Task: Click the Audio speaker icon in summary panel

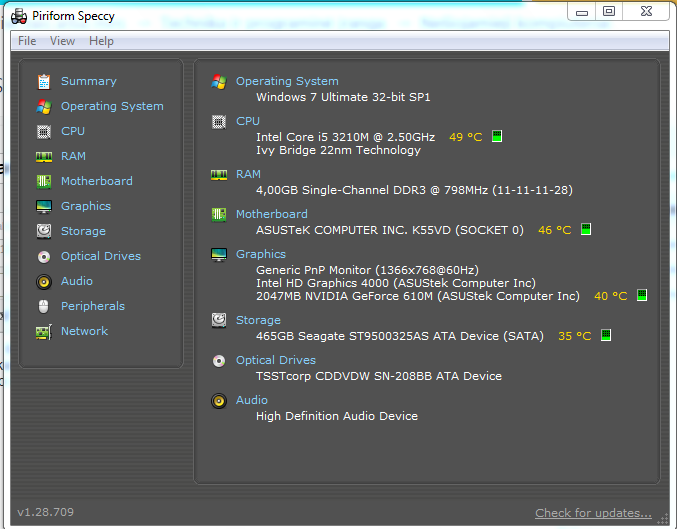Action: point(219,401)
